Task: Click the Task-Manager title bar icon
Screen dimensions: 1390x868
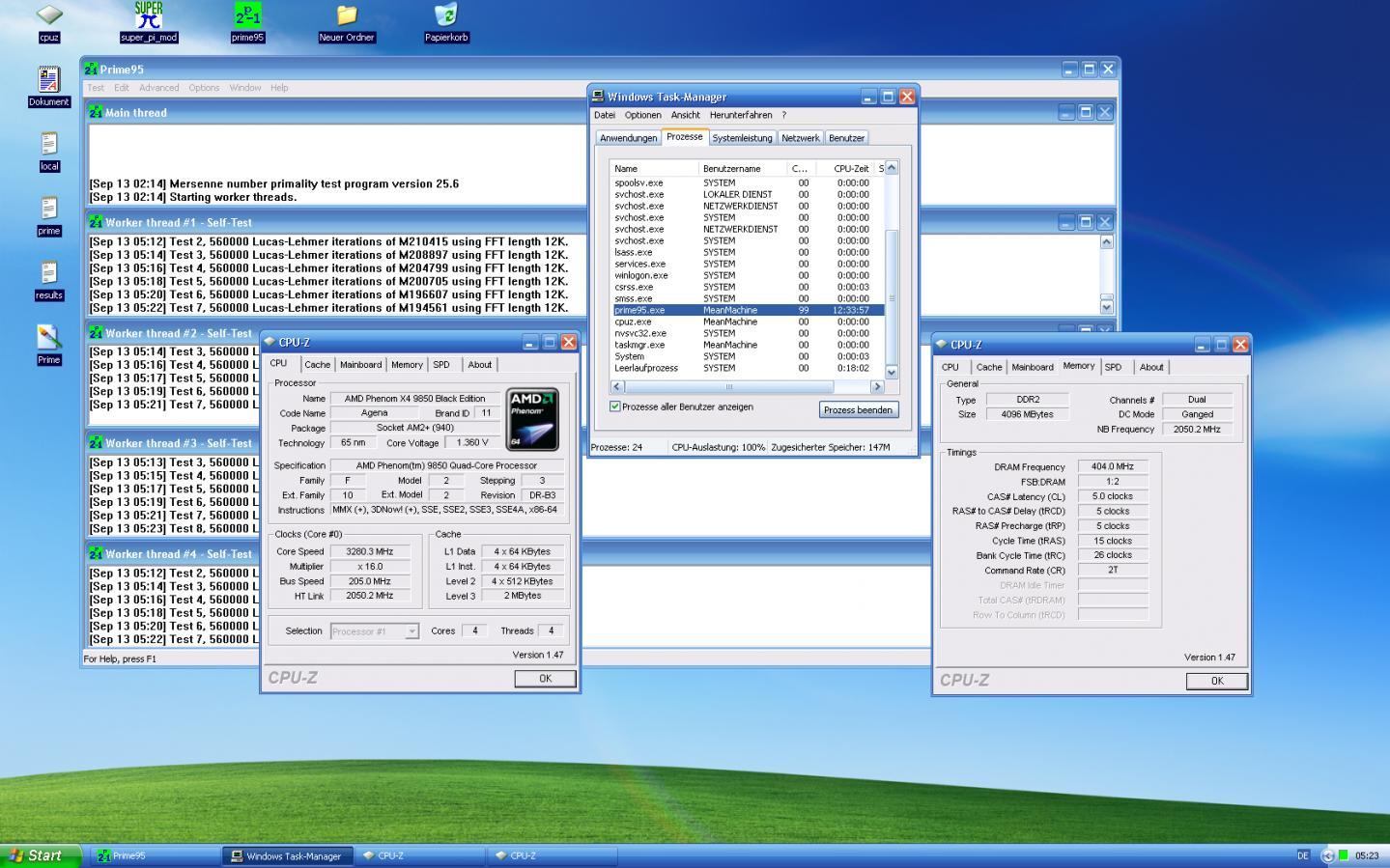Action: pos(599,97)
